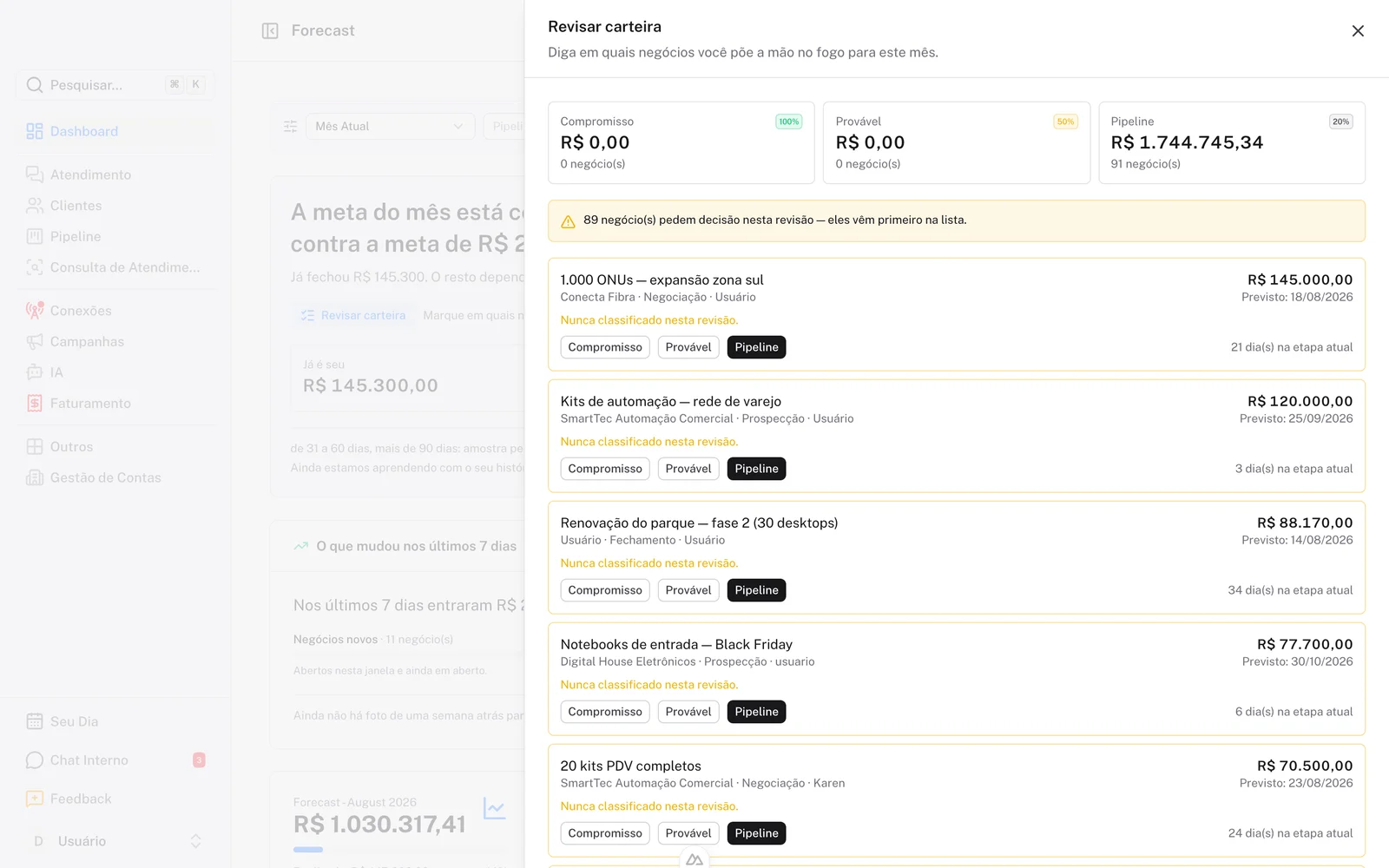Image resolution: width=1389 pixels, height=868 pixels.
Task: Mark Renovação do parque deal as Compromisso
Action: click(x=605, y=590)
